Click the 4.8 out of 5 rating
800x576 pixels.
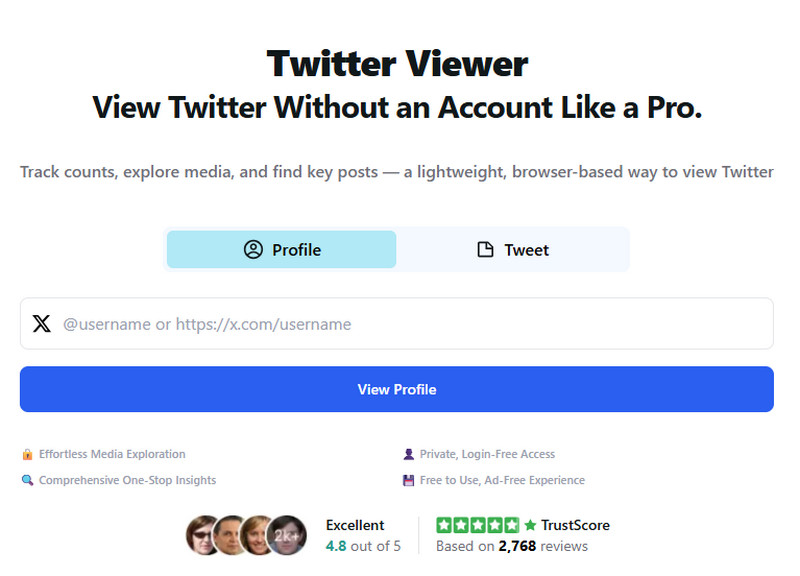point(363,546)
